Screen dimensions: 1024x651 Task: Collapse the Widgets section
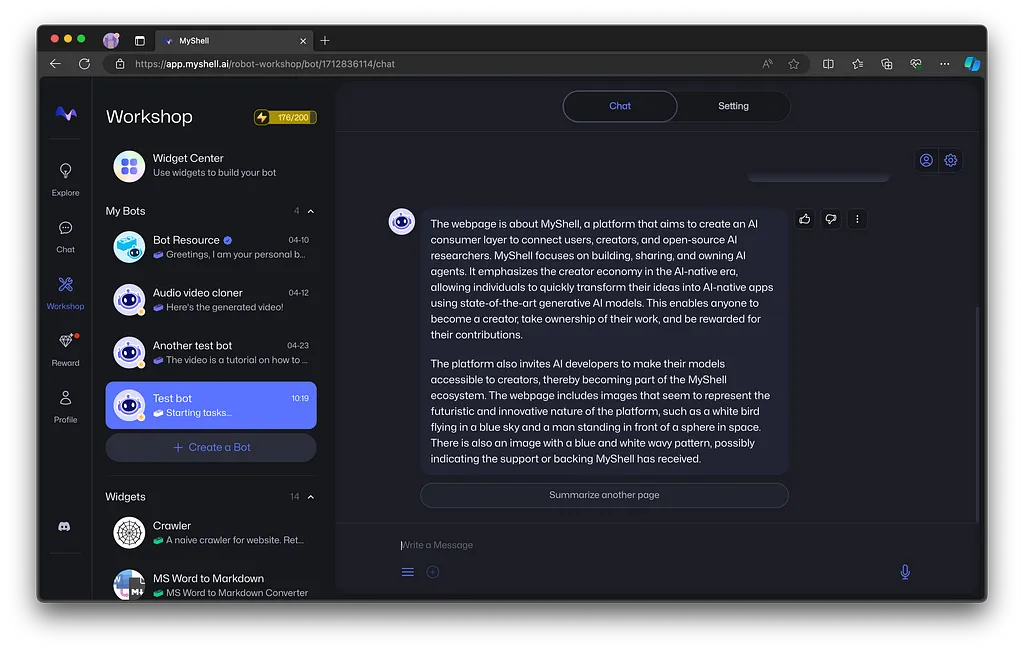[x=311, y=497]
